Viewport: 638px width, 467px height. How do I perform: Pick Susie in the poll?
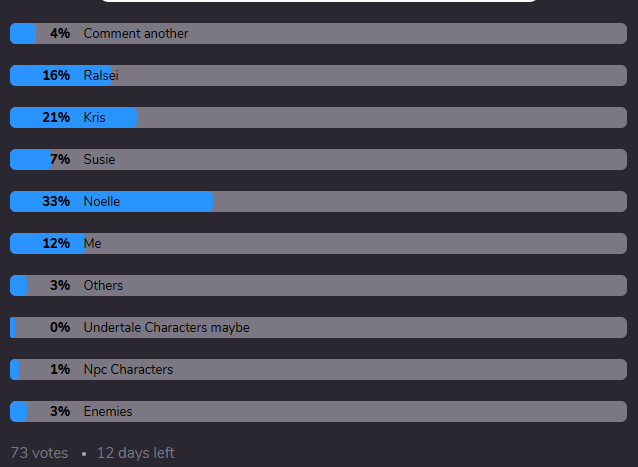point(318,159)
